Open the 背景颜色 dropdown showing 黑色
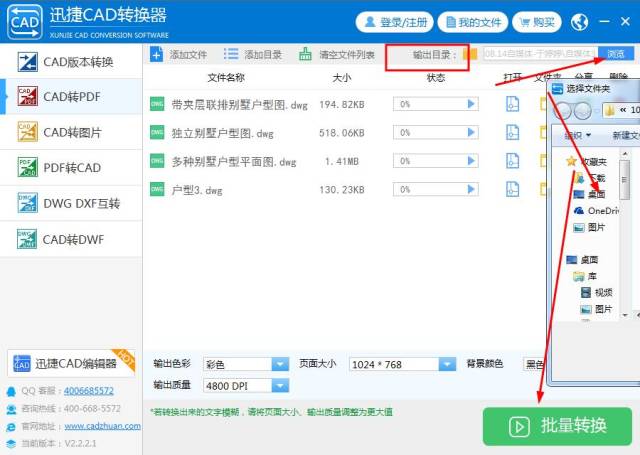The height and width of the screenshot is (455, 640). tap(534, 364)
